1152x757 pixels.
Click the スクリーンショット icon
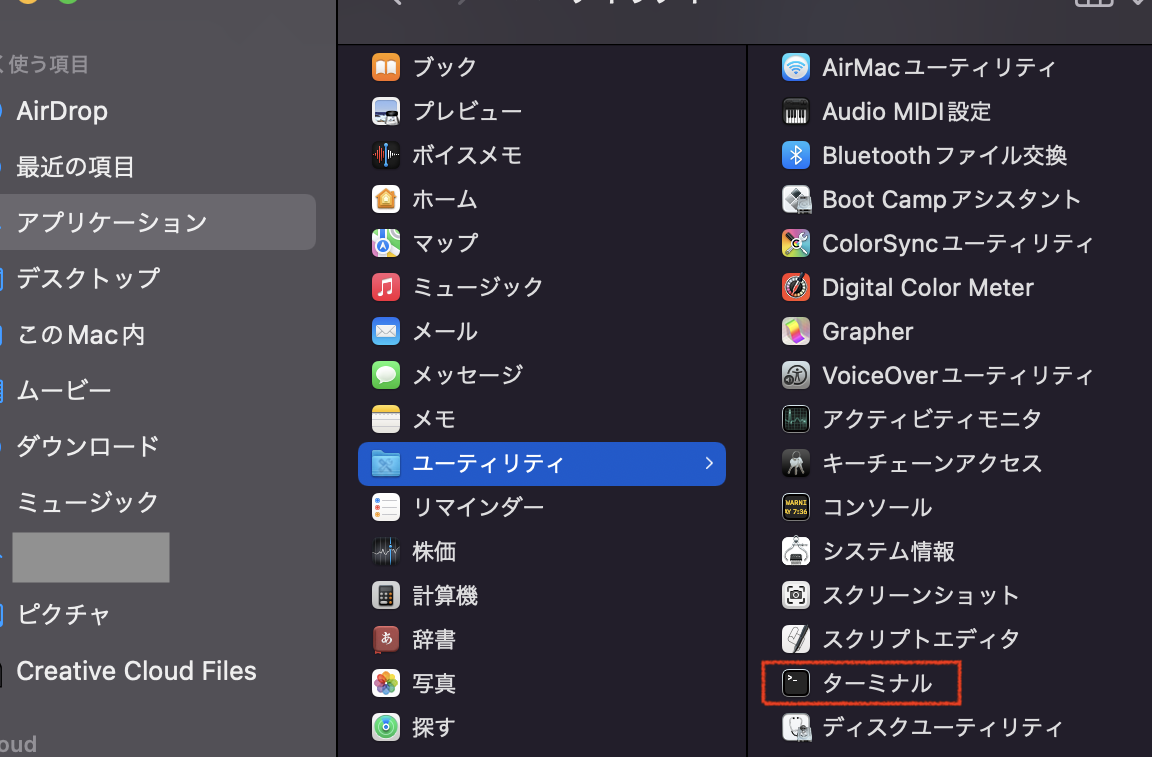(796, 595)
